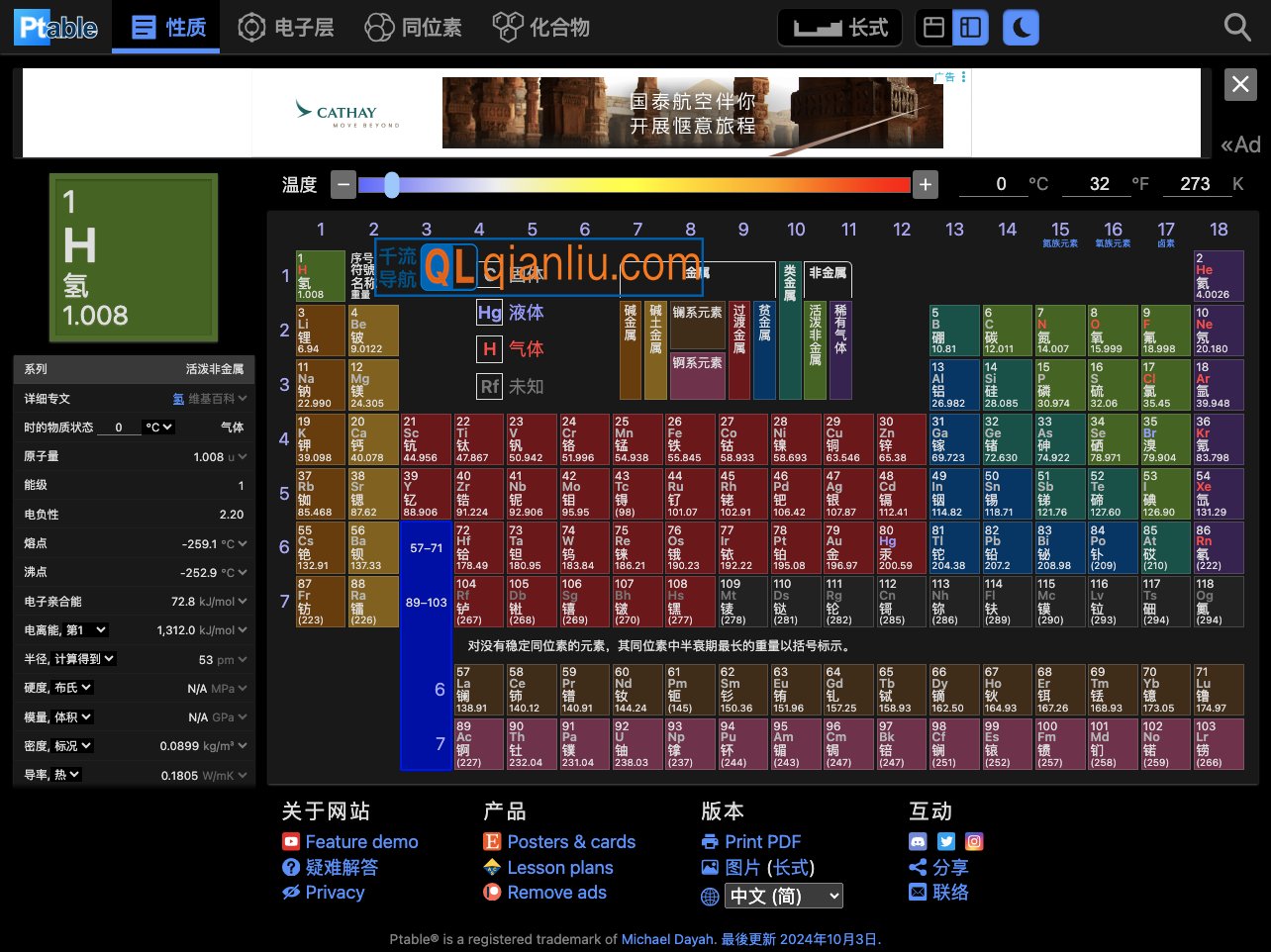This screenshot has width=1271, height=952.
Task: Open the 中文 (简) language dropdown
Action: 785,897
